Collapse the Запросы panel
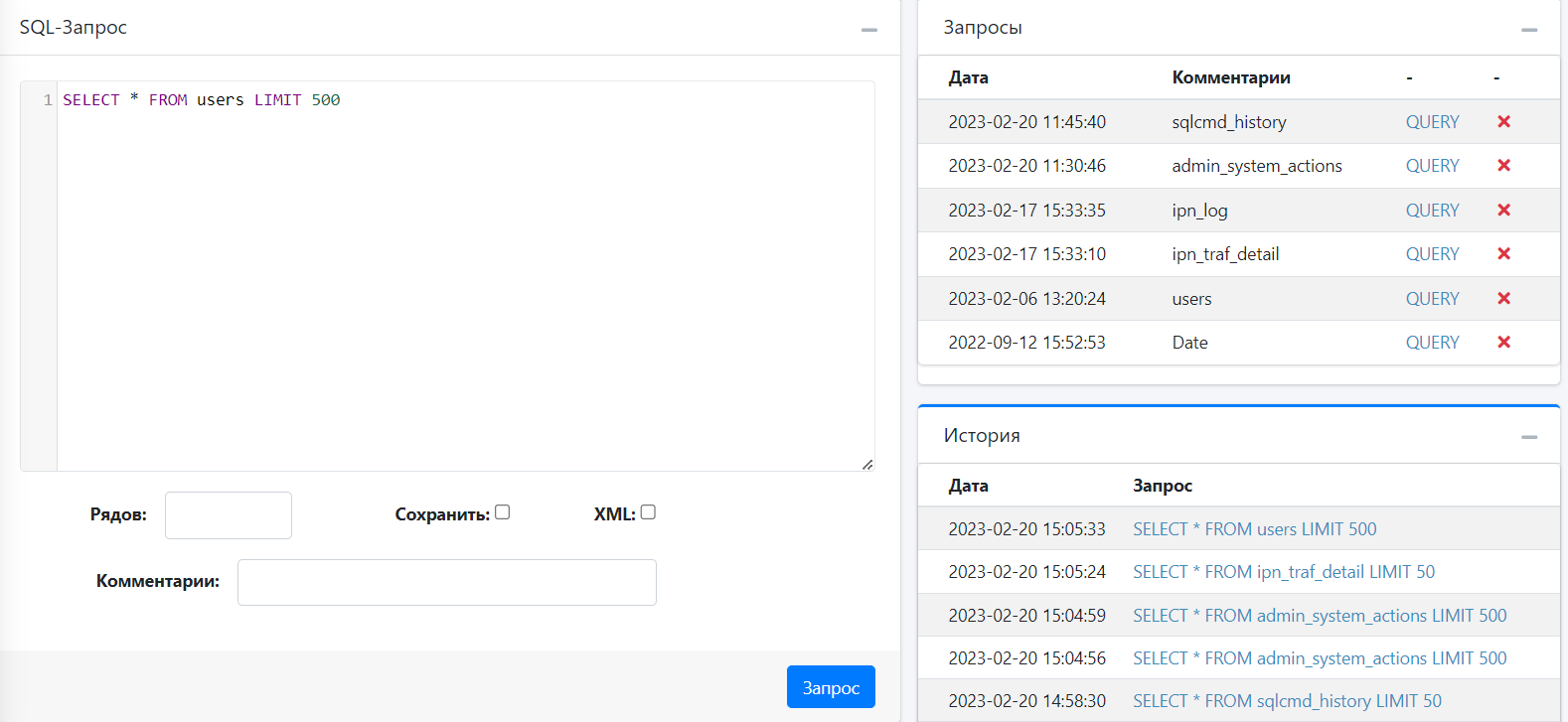The width and height of the screenshot is (1568, 722). click(x=1528, y=30)
